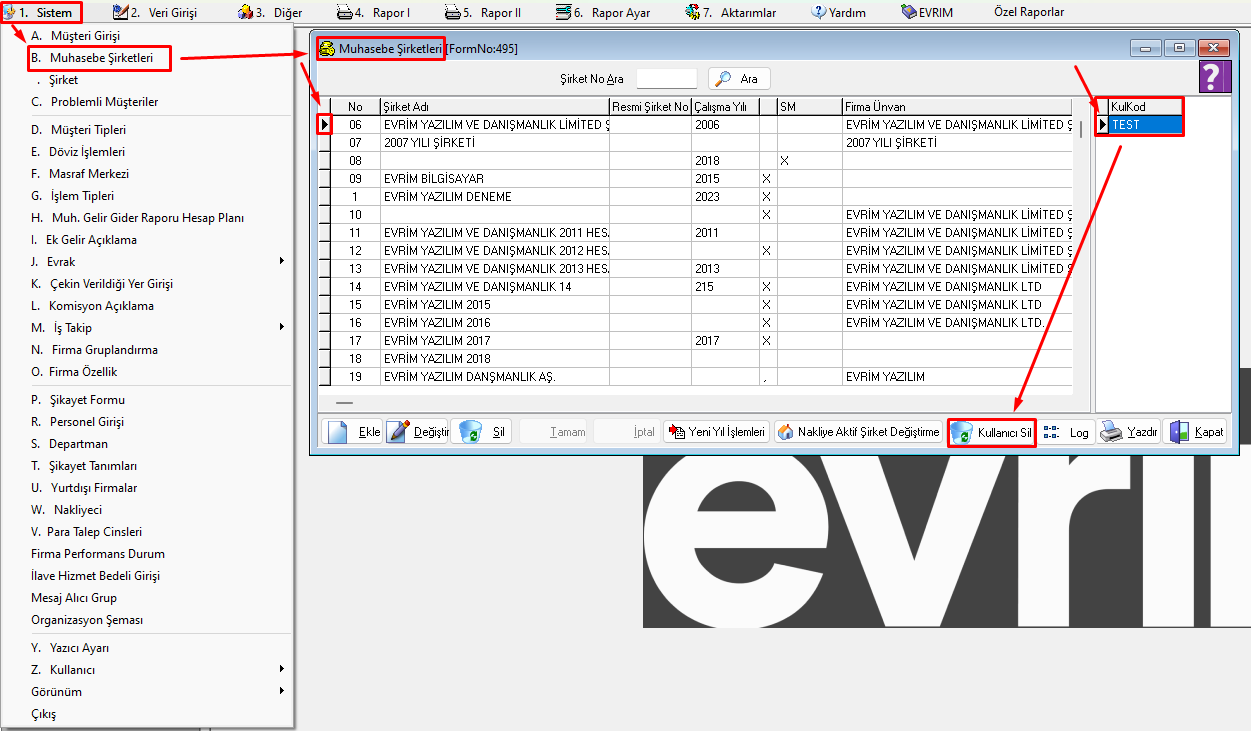Click the Çalışma Yılı column header
The width and height of the screenshot is (1251, 731).
coord(724,107)
